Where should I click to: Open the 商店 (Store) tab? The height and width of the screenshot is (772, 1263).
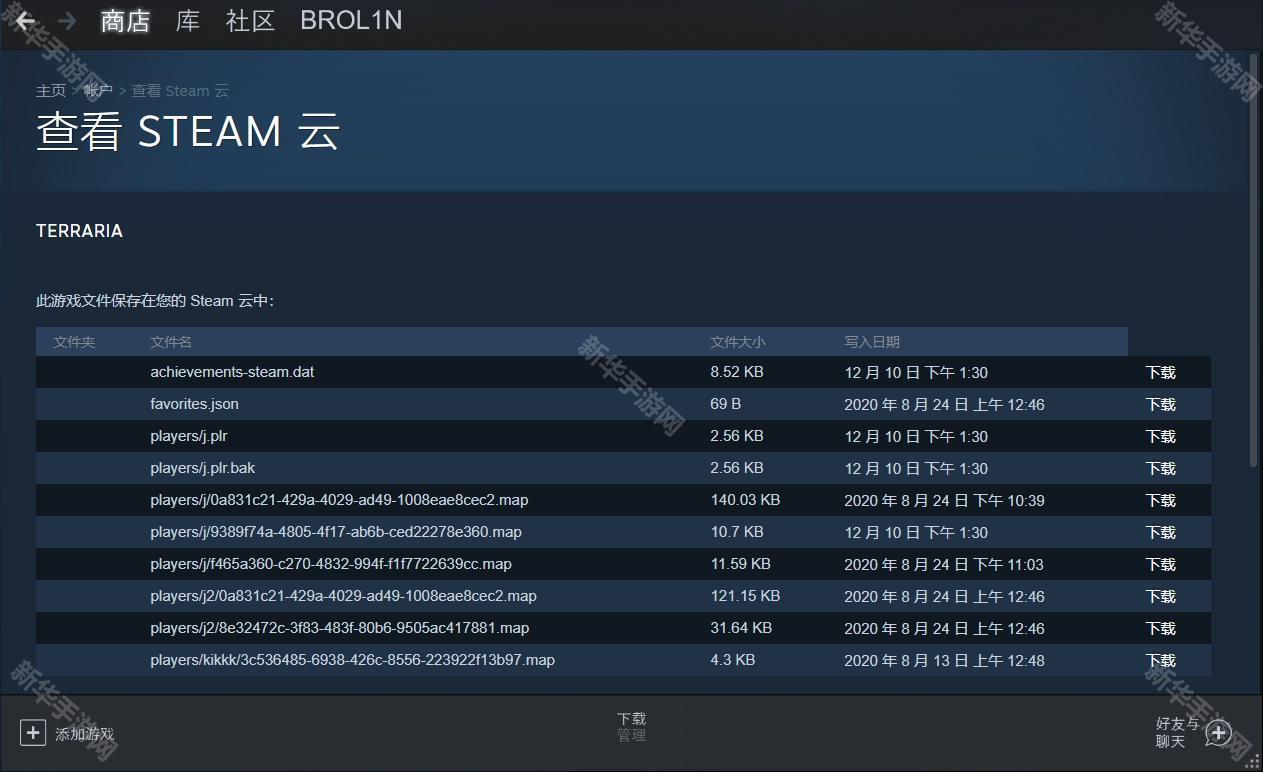(125, 21)
